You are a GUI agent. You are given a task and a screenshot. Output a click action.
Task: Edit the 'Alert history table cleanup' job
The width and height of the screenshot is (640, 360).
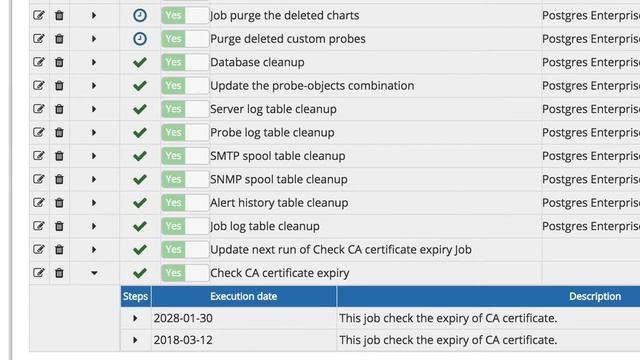(x=39, y=202)
